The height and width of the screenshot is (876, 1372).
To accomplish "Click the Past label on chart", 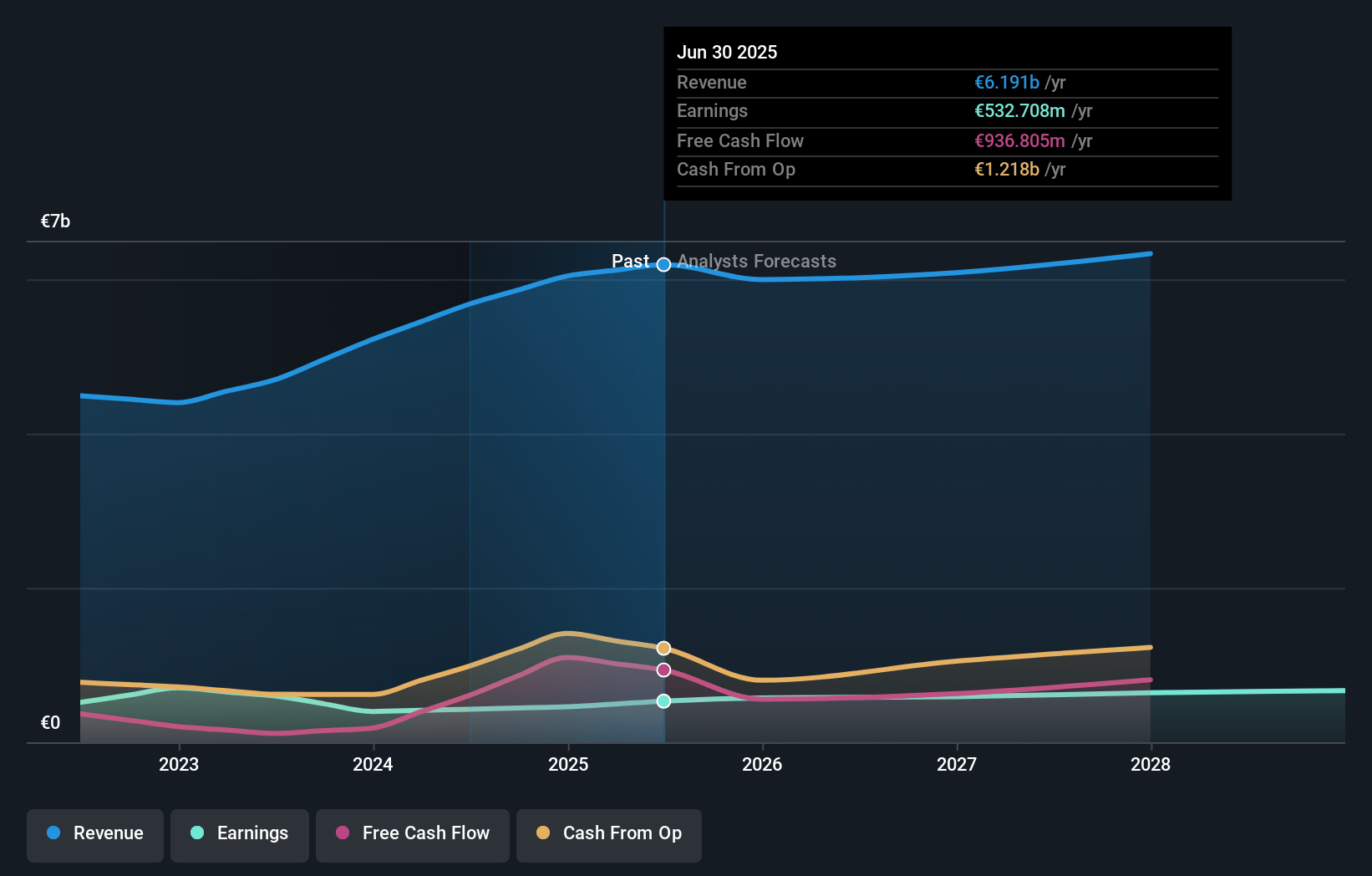I will click(x=630, y=262).
